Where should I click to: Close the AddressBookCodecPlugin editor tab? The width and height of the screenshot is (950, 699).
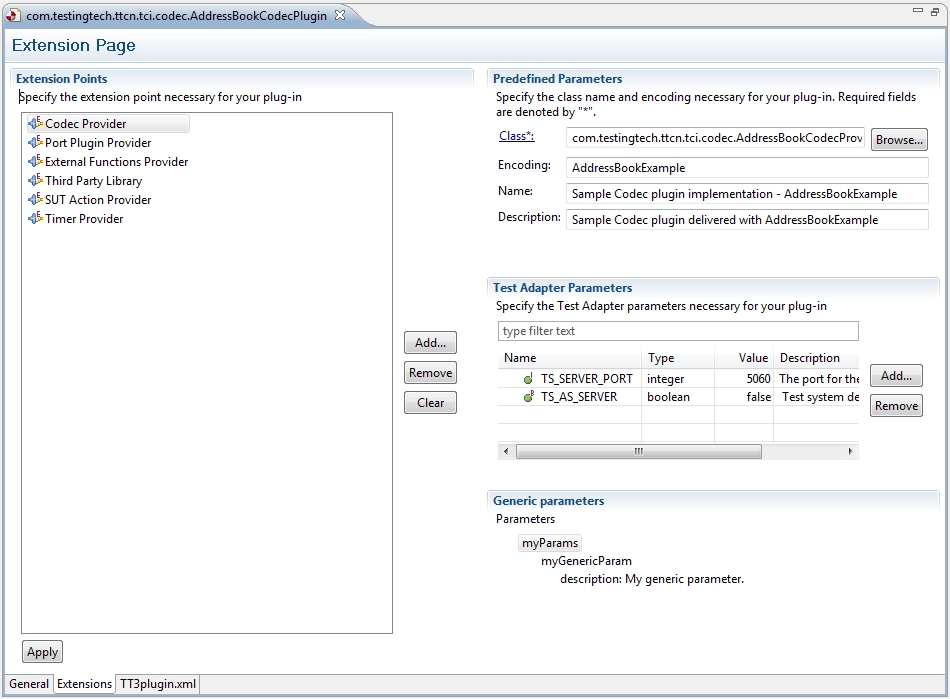pos(339,16)
